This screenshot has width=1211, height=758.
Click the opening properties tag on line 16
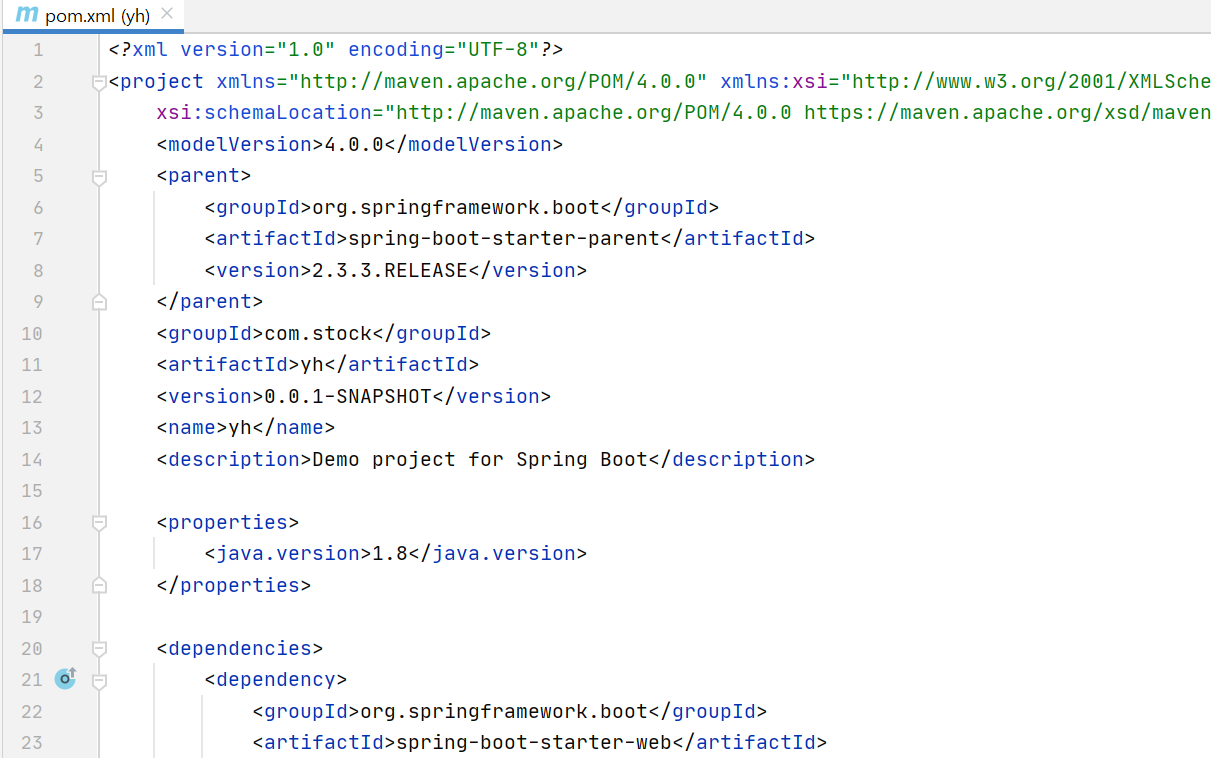coord(228,522)
